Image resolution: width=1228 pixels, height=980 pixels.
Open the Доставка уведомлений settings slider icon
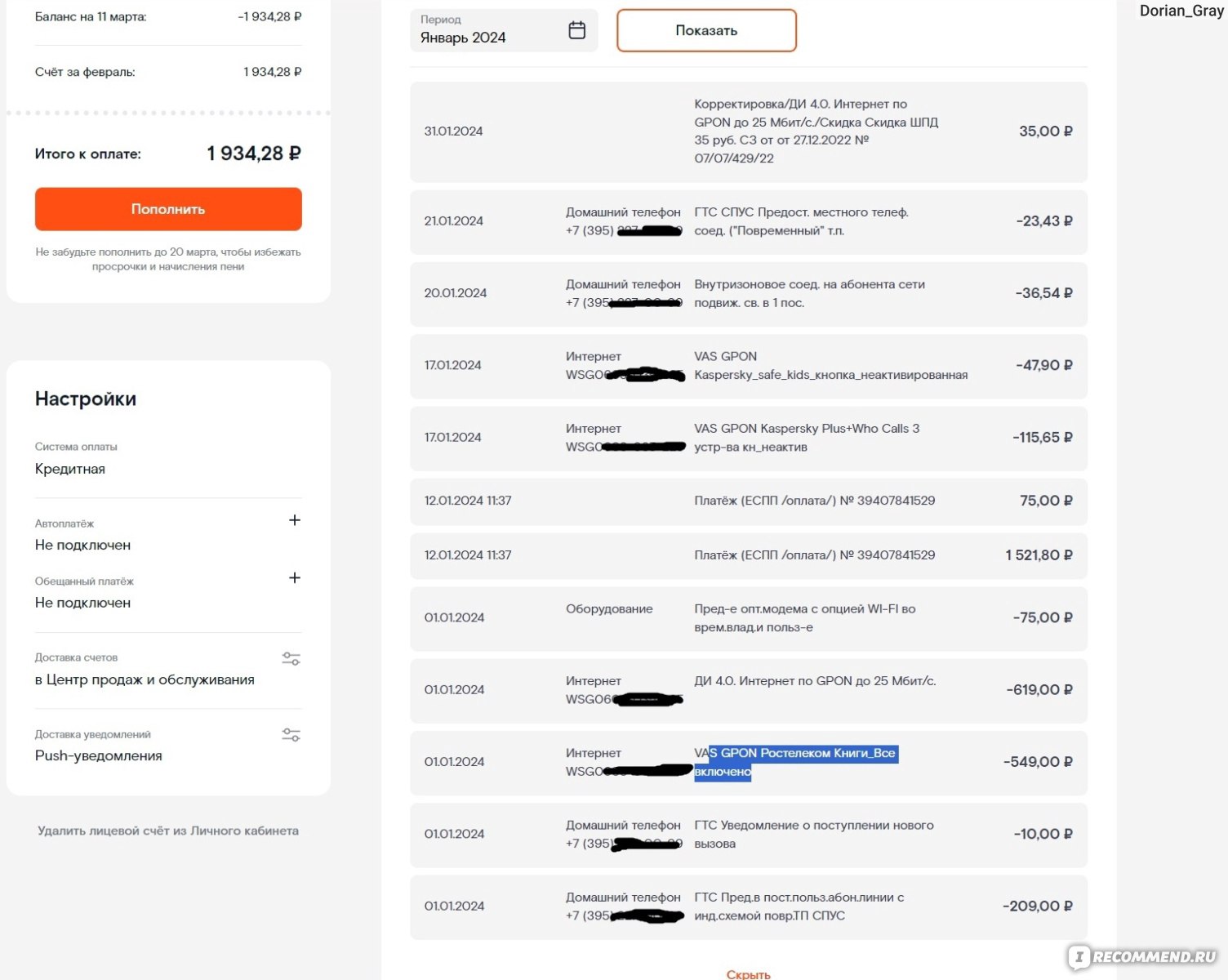tap(291, 735)
